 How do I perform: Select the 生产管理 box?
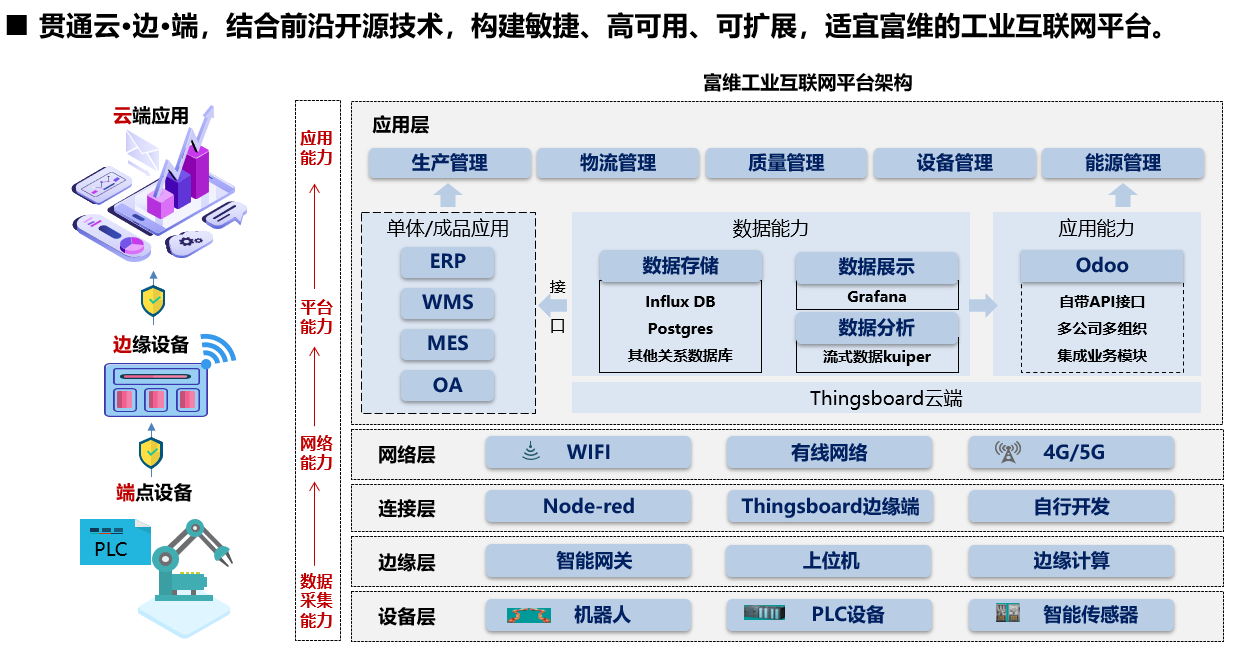point(449,163)
